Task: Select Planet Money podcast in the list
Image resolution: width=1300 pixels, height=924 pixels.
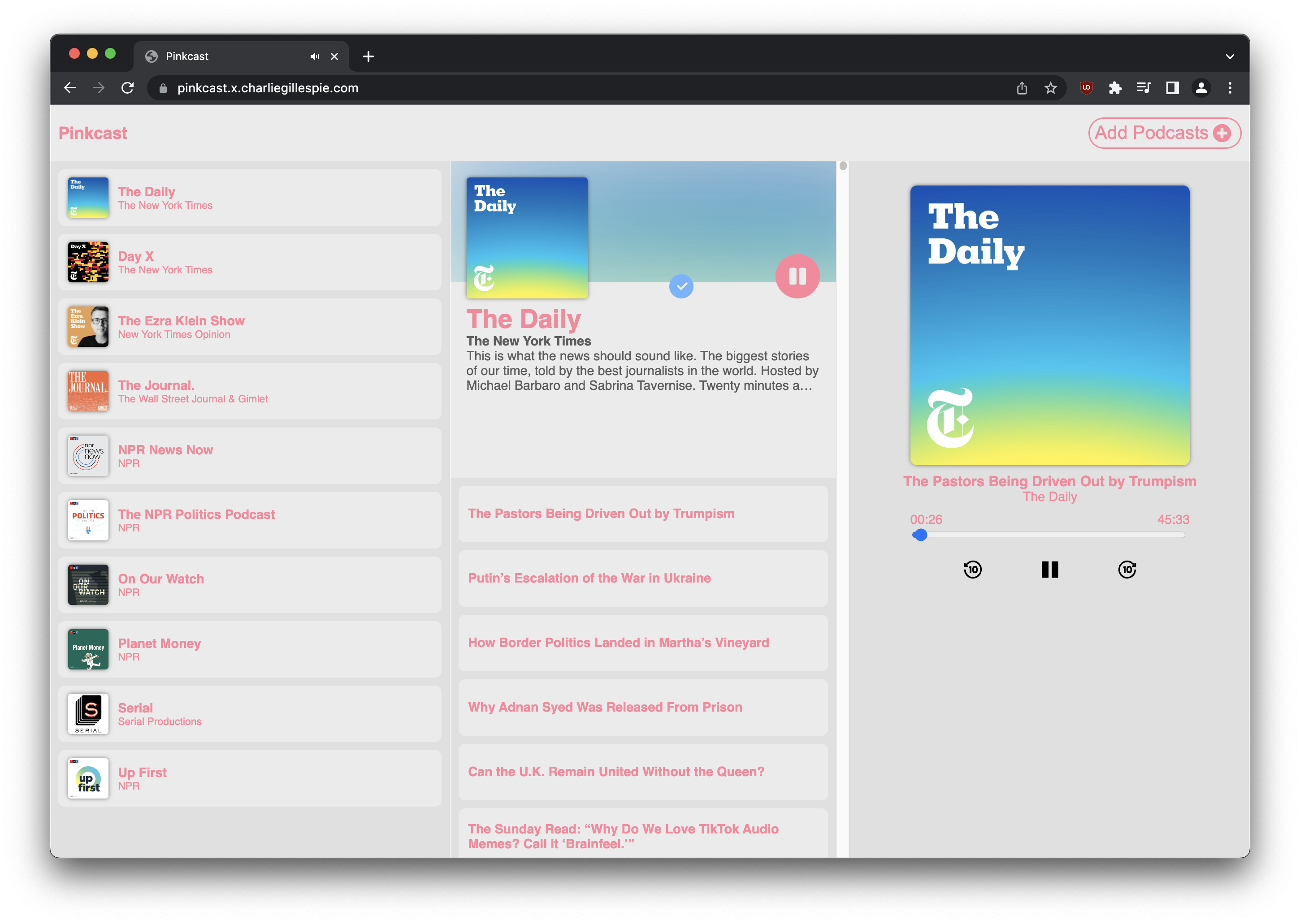Action: tap(250, 649)
